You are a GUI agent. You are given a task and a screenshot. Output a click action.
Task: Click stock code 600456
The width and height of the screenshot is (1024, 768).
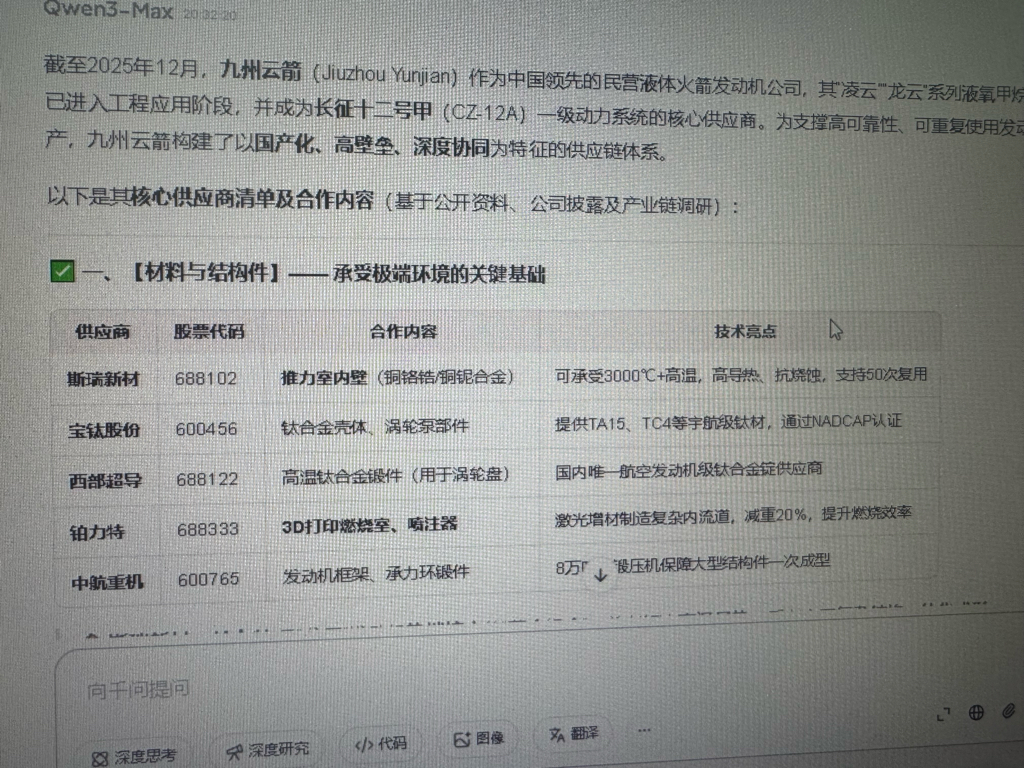click(x=206, y=428)
